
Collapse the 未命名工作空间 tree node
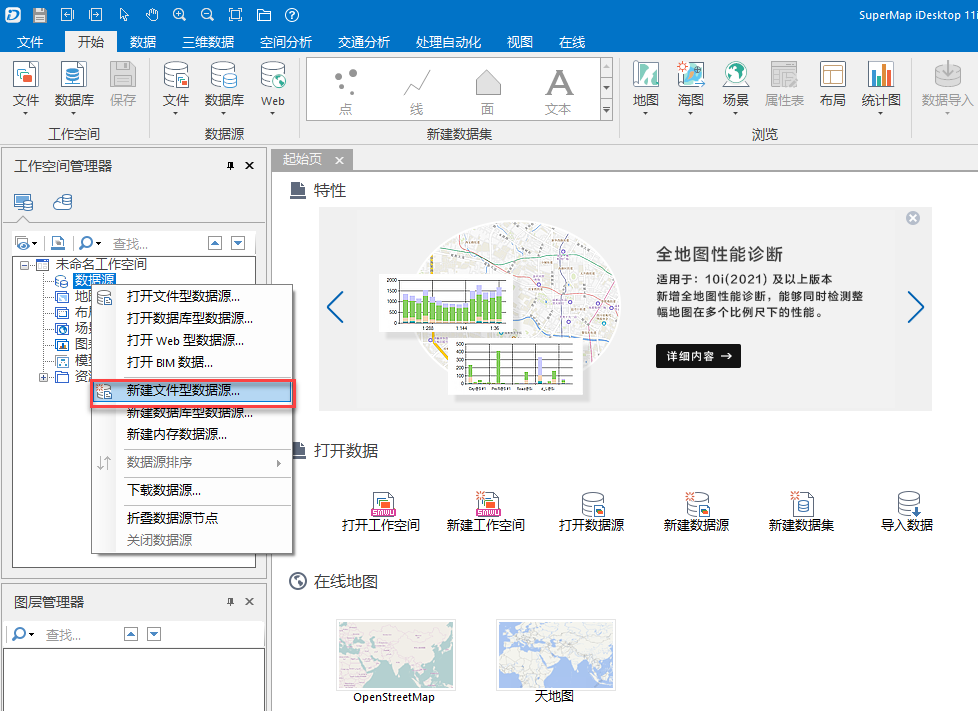25,265
